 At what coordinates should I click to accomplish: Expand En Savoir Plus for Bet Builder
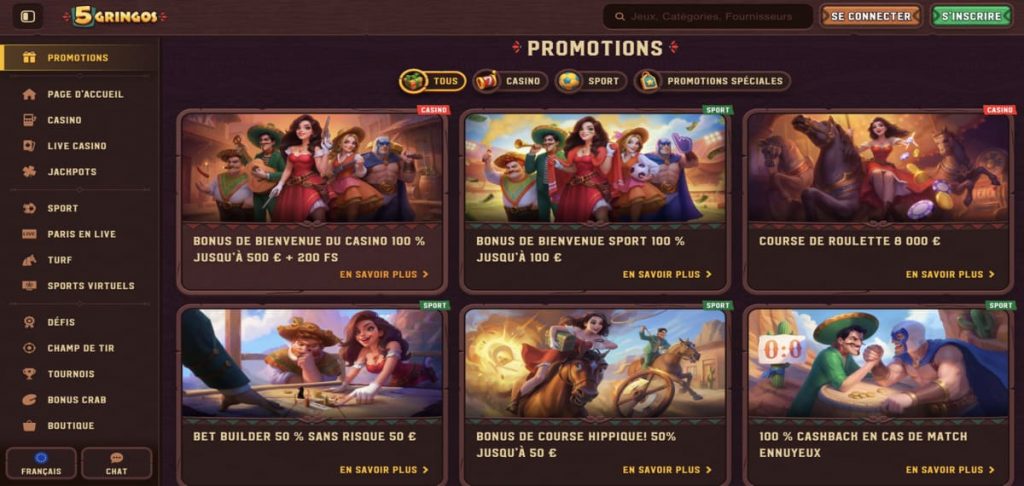[x=384, y=470]
